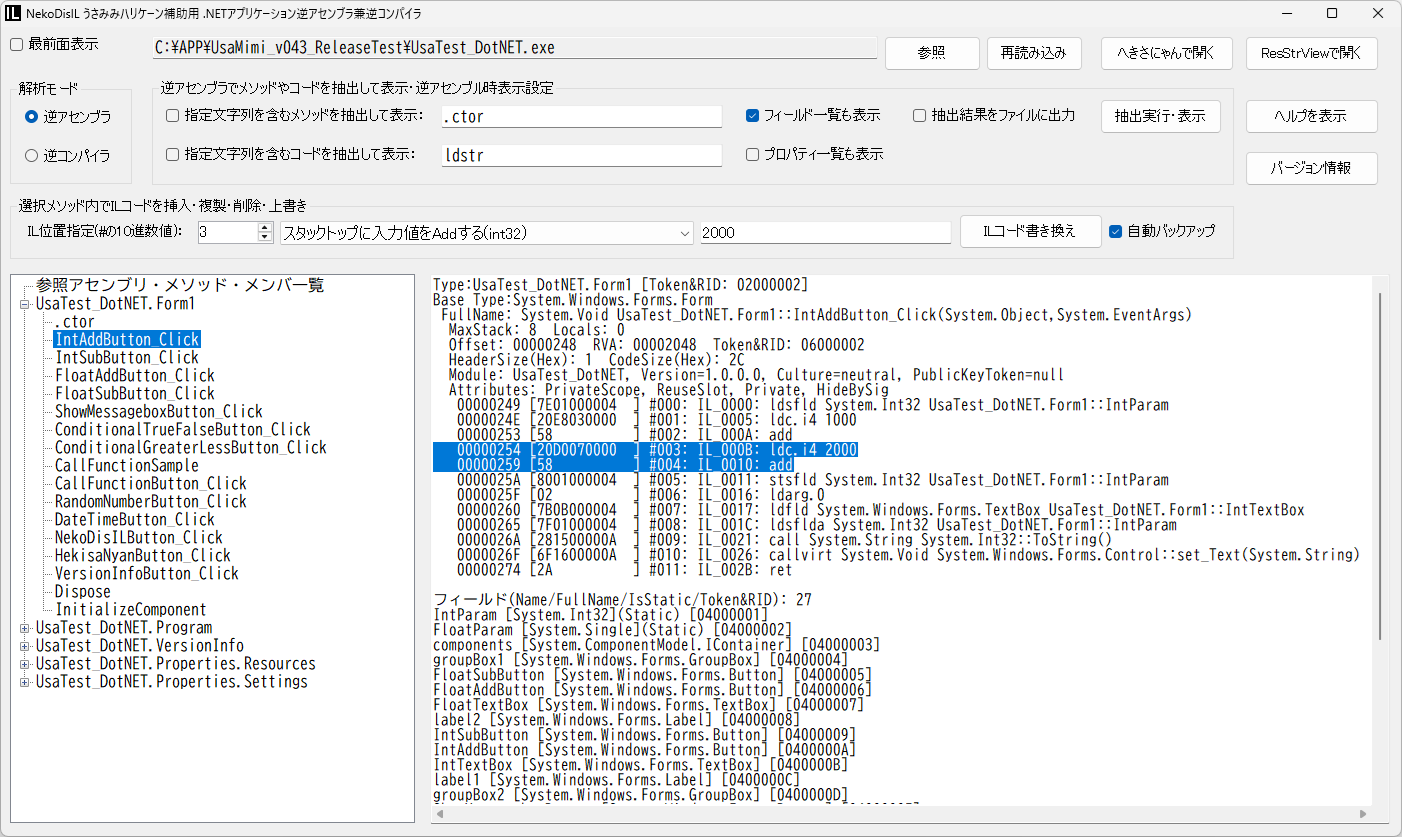1402x837 pixels.
Task: Expand UsaTest_DotNET.Properties.Resources tree node
Action: click(x=25, y=664)
